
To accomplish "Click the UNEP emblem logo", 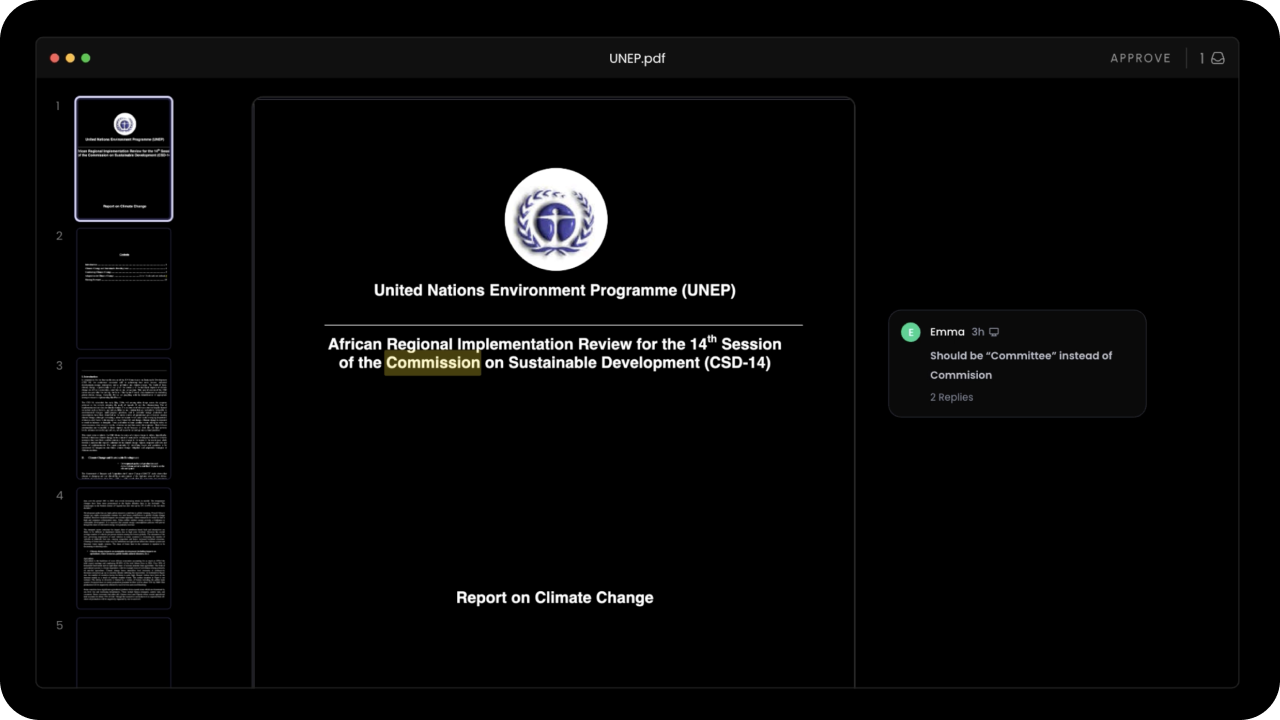I will [x=556, y=219].
